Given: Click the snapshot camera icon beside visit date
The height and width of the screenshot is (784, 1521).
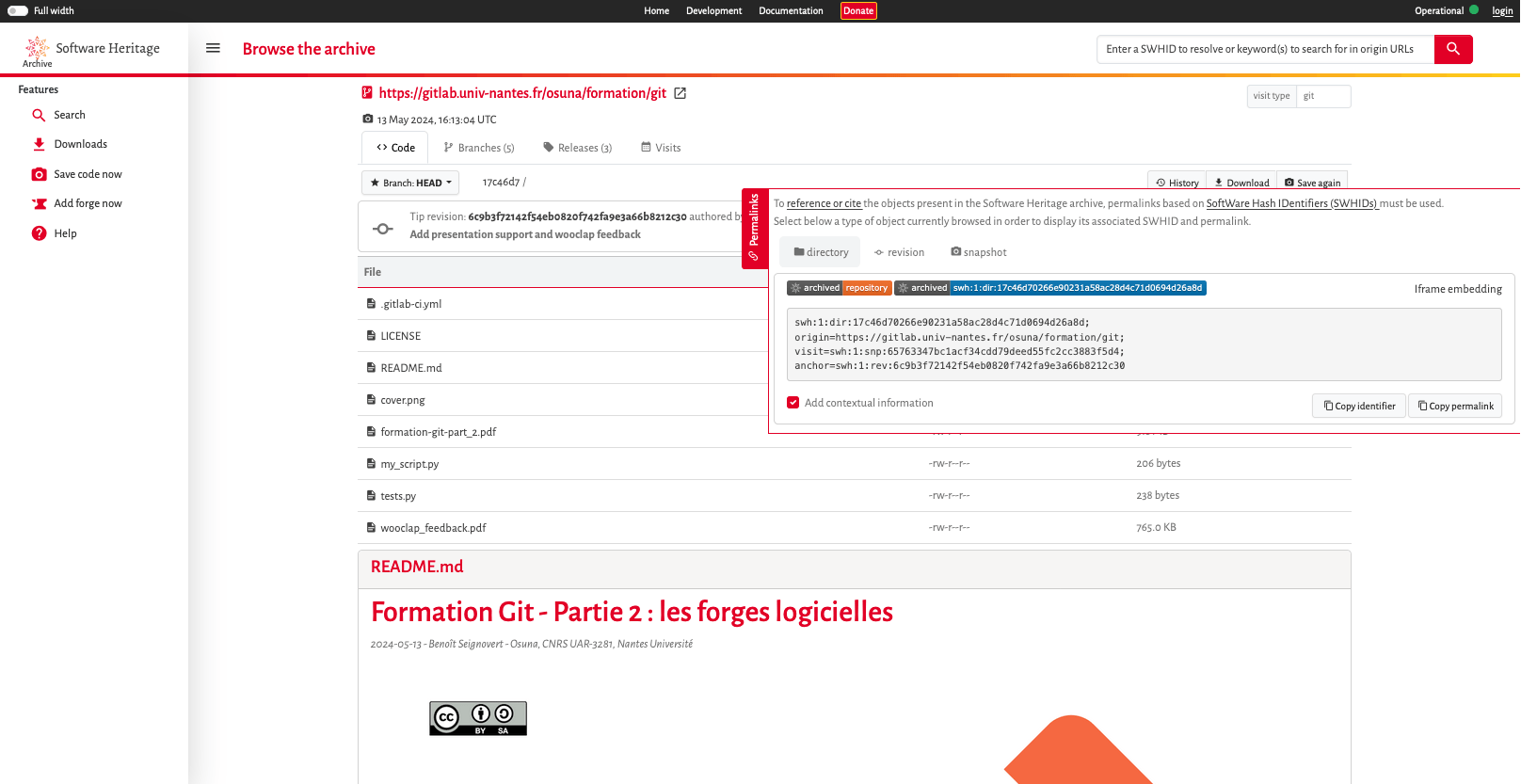Looking at the screenshot, I should (367, 119).
